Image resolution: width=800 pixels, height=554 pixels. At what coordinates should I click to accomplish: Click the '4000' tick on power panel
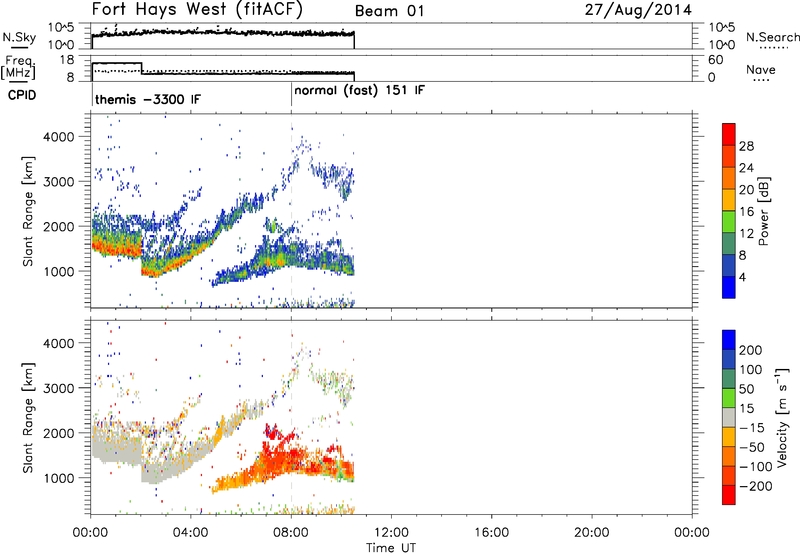(x=59, y=137)
